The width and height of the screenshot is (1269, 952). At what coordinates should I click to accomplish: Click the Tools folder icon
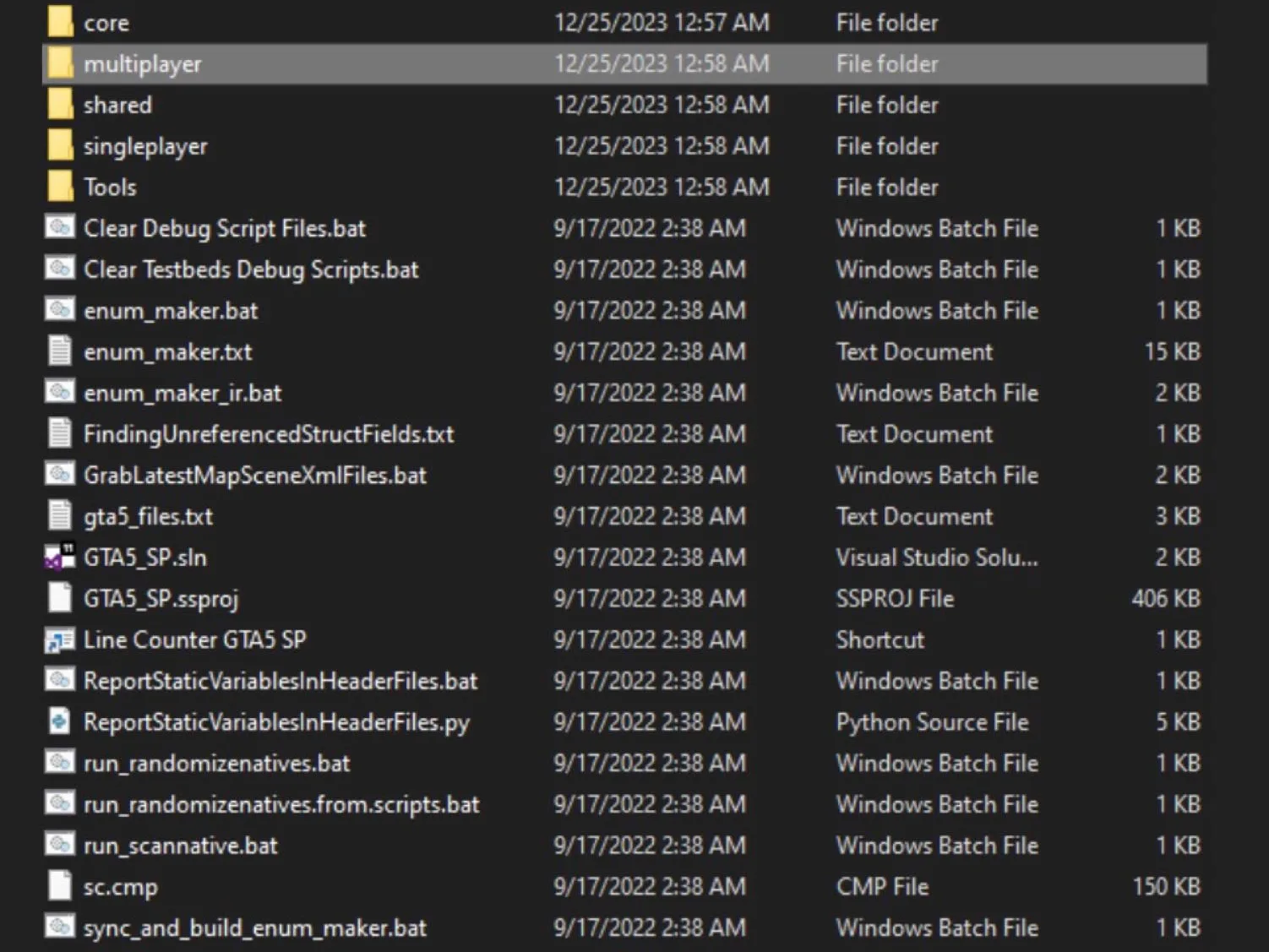[60, 187]
